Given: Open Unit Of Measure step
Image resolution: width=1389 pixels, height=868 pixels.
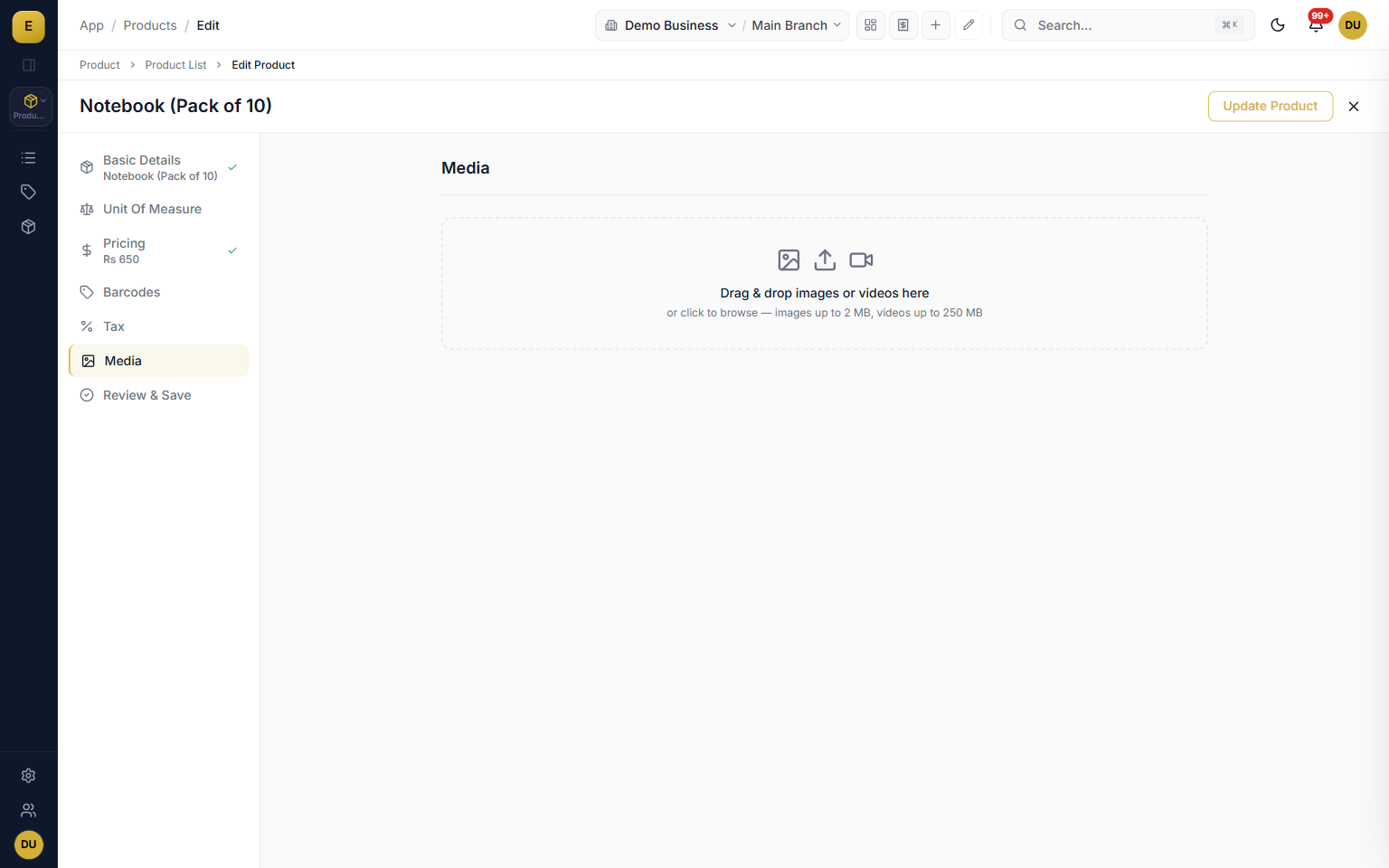Looking at the screenshot, I should coord(159,209).
